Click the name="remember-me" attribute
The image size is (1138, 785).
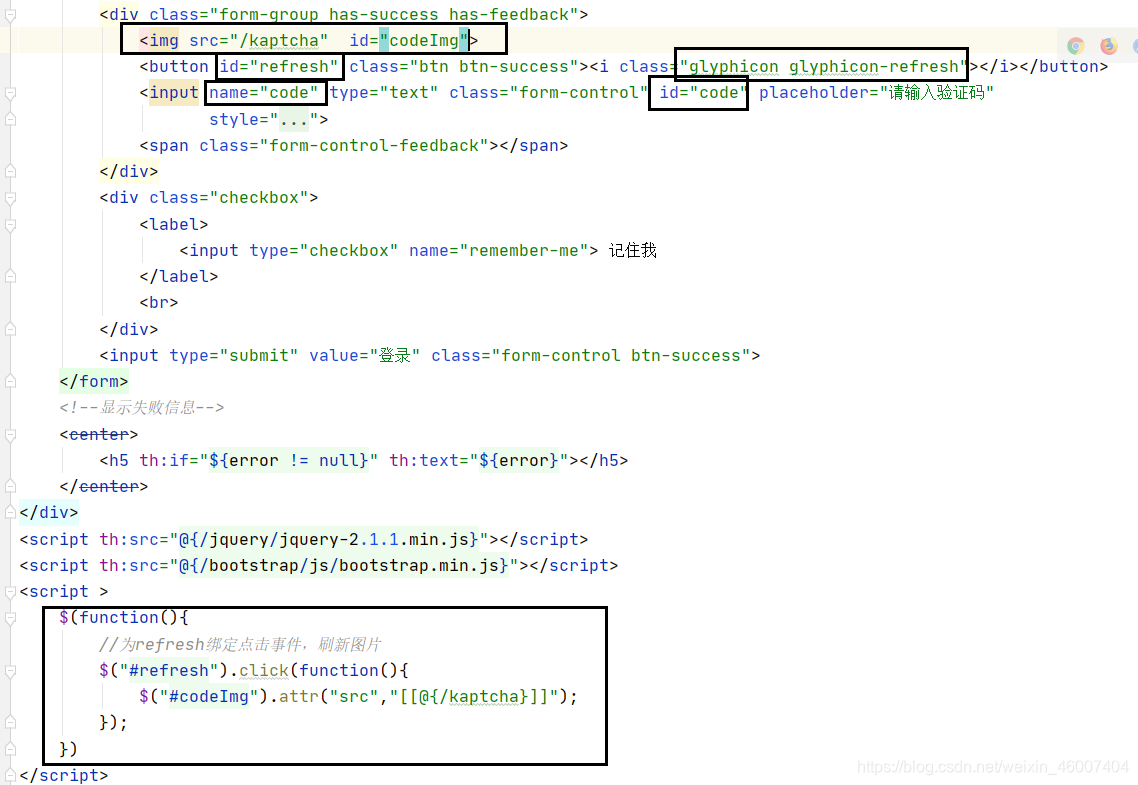499,250
